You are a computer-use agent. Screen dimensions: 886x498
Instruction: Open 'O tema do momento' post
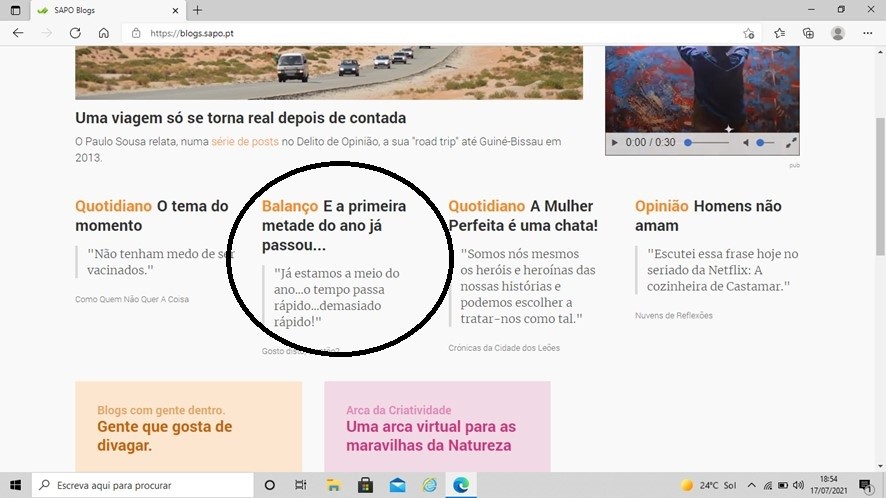click(151, 215)
